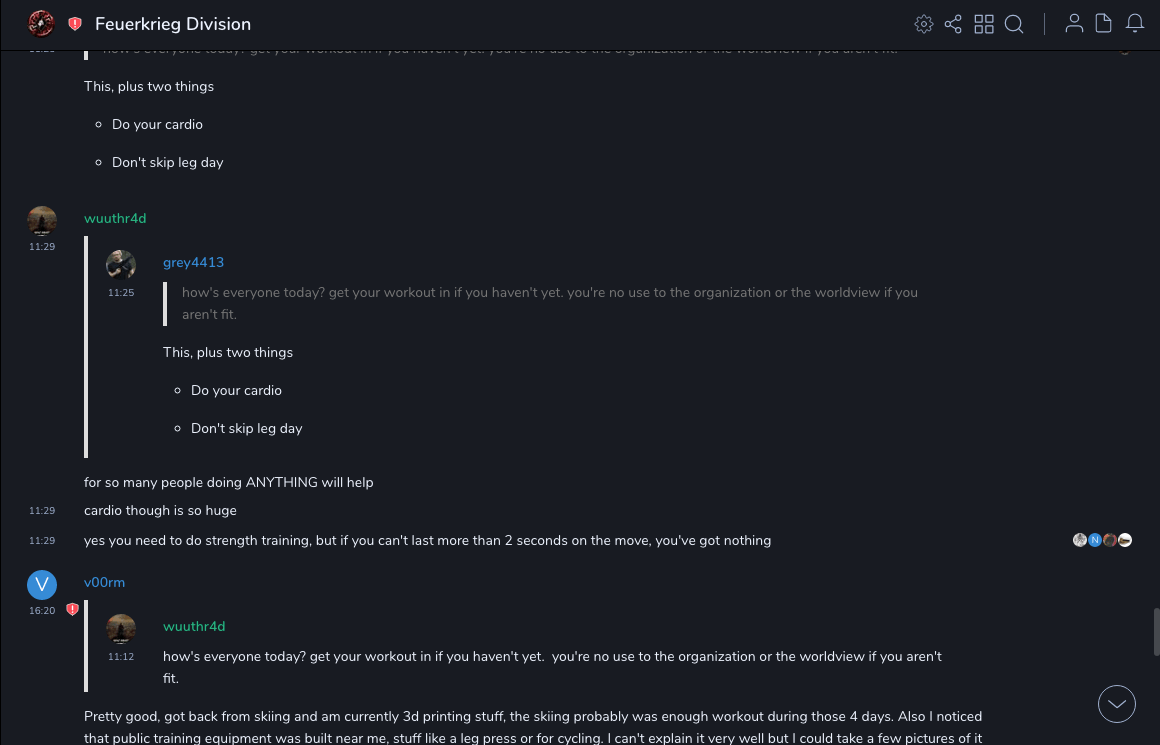1160x745 pixels.
Task: Open the Feuerkrieg Division room title
Action: tap(173, 24)
